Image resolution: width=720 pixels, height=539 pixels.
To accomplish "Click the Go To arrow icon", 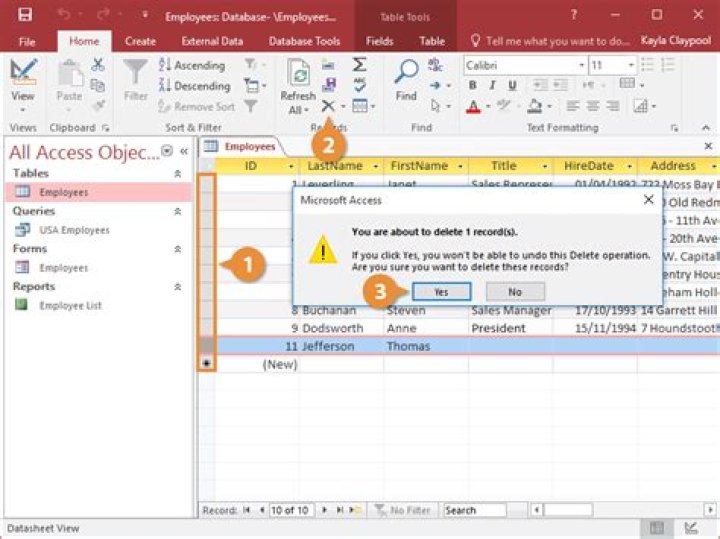I will point(435,85).
